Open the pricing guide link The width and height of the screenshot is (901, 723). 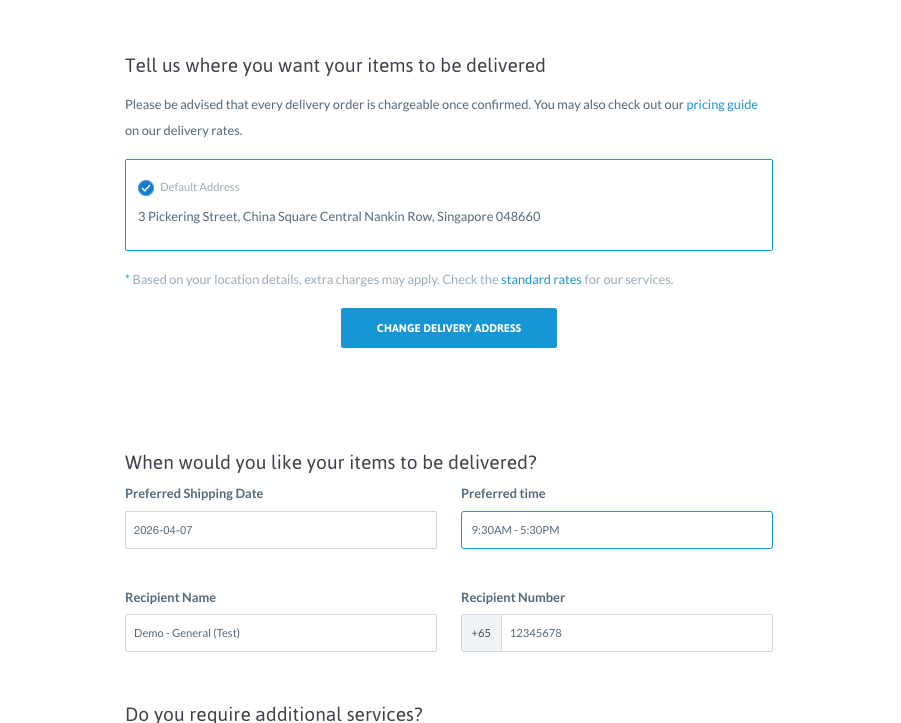pos(721,104)
